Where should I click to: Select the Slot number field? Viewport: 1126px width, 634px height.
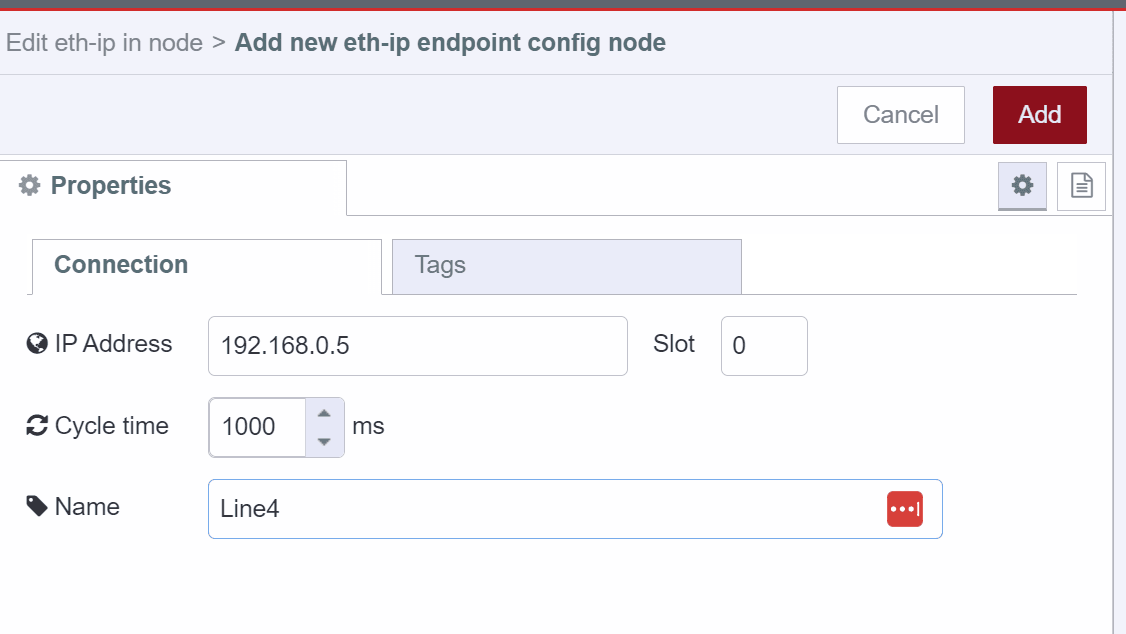click(763, 345)
